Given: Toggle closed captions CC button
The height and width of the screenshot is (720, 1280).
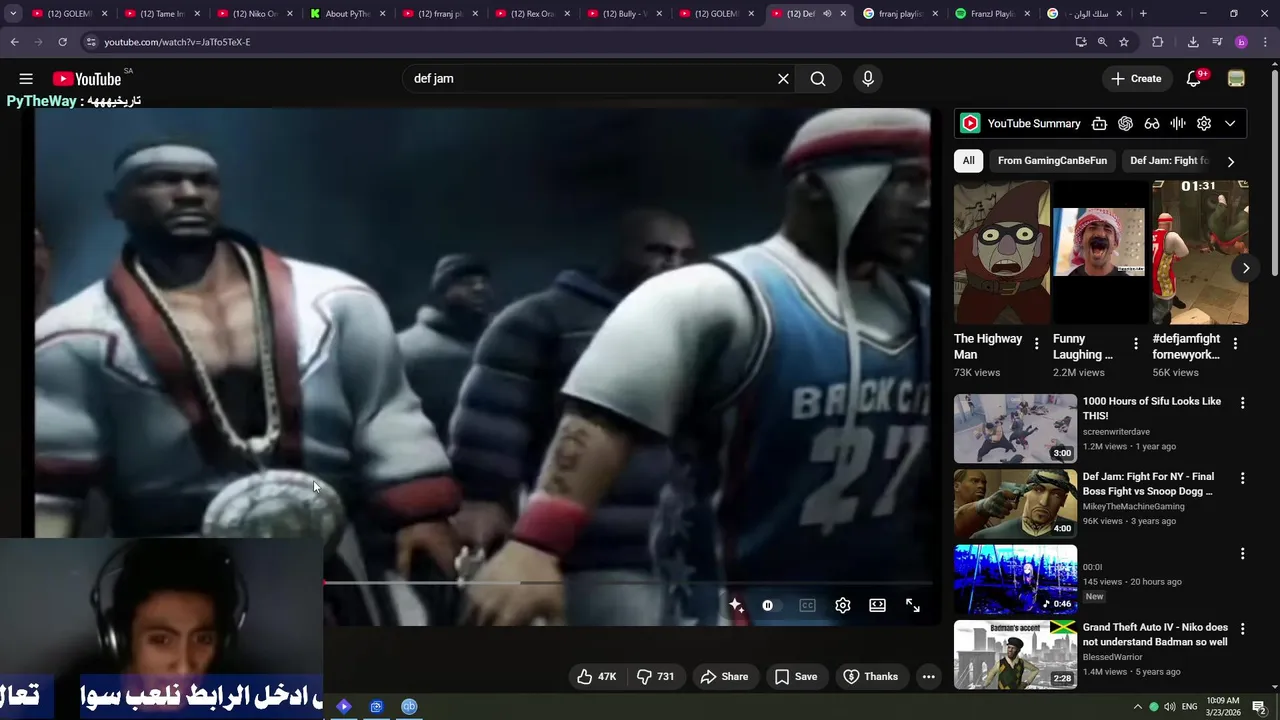Looking at the screenshot, I should 807,605.
